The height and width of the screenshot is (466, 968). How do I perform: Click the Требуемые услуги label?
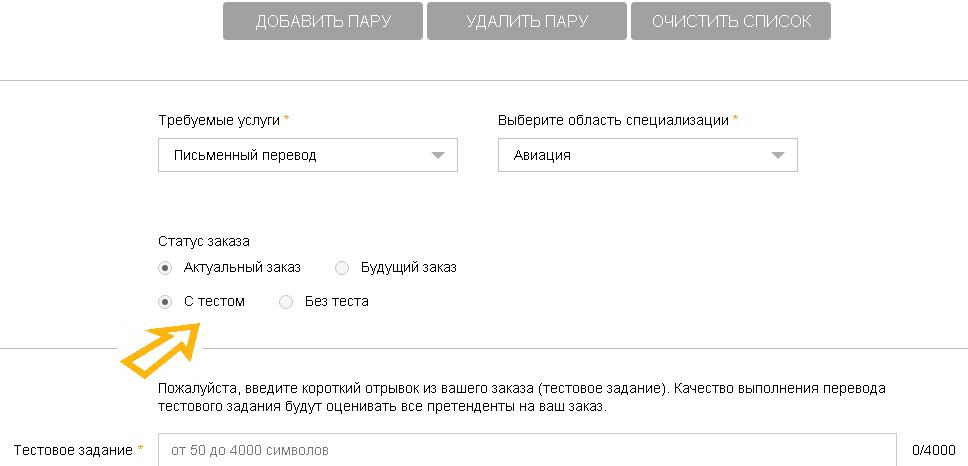click(x=219, y=120)
